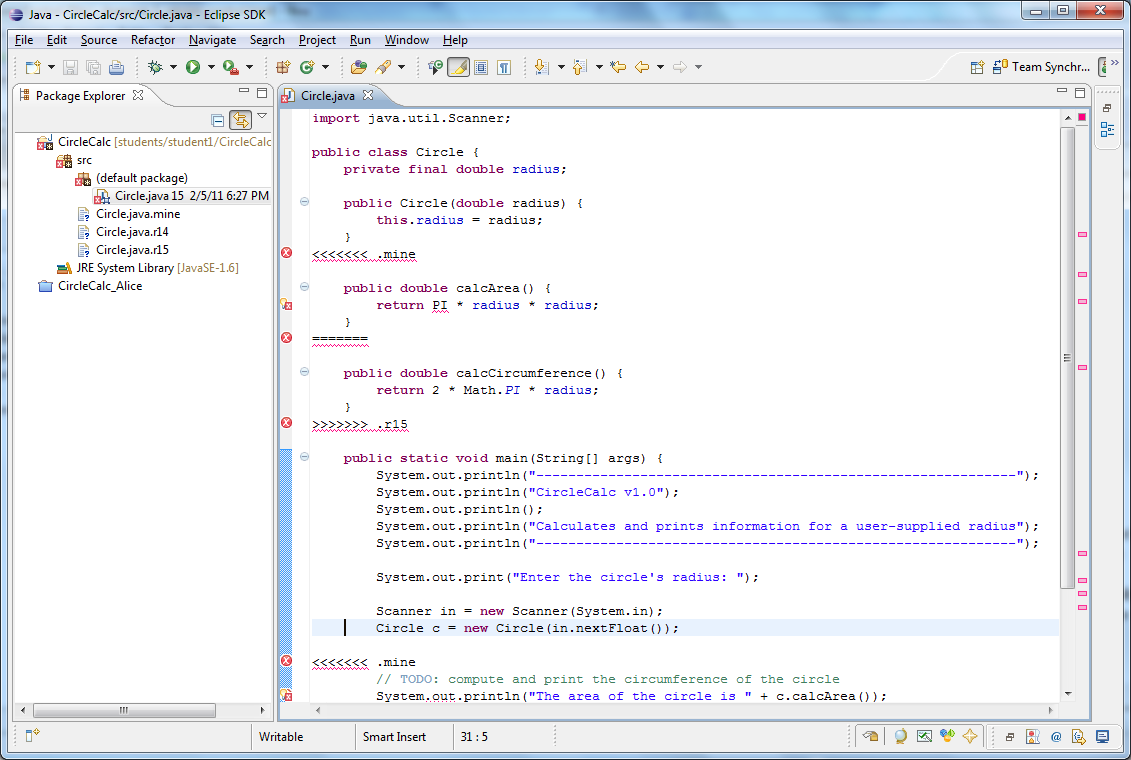Click the Open Type icon in toolbar
Image resolution: width=1131 pixels, height=760 pixels.
coord(358,67)
